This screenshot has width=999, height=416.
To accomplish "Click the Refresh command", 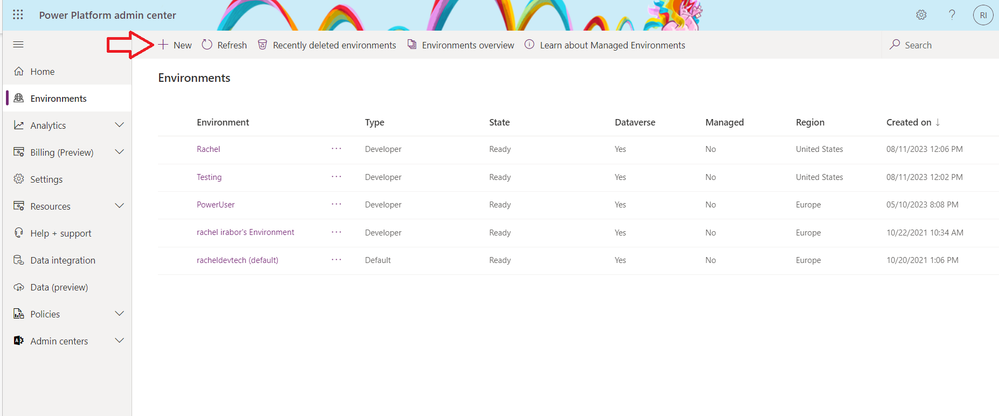I will point(224,45).
